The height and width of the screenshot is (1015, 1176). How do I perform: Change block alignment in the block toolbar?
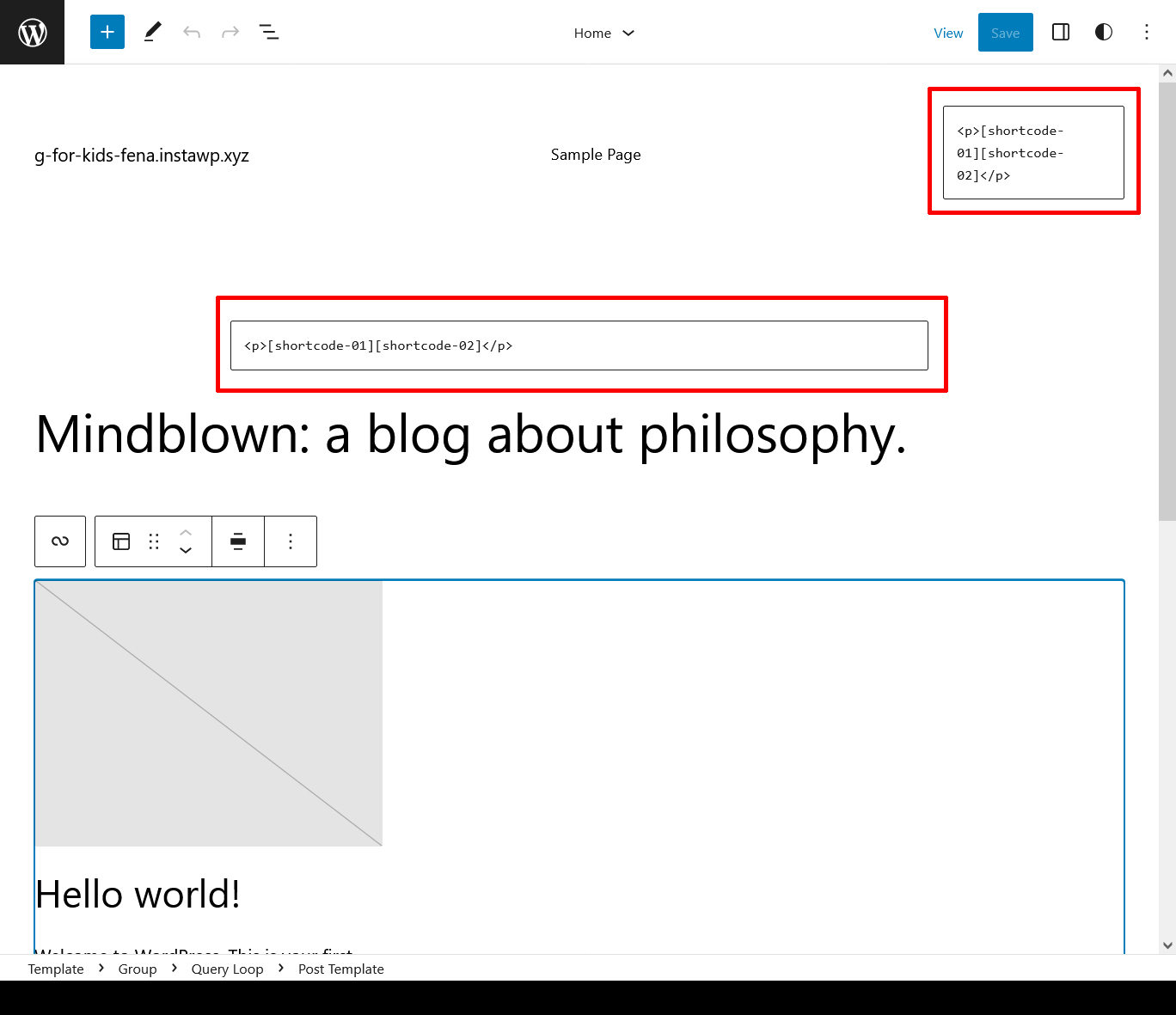point(238,541)
